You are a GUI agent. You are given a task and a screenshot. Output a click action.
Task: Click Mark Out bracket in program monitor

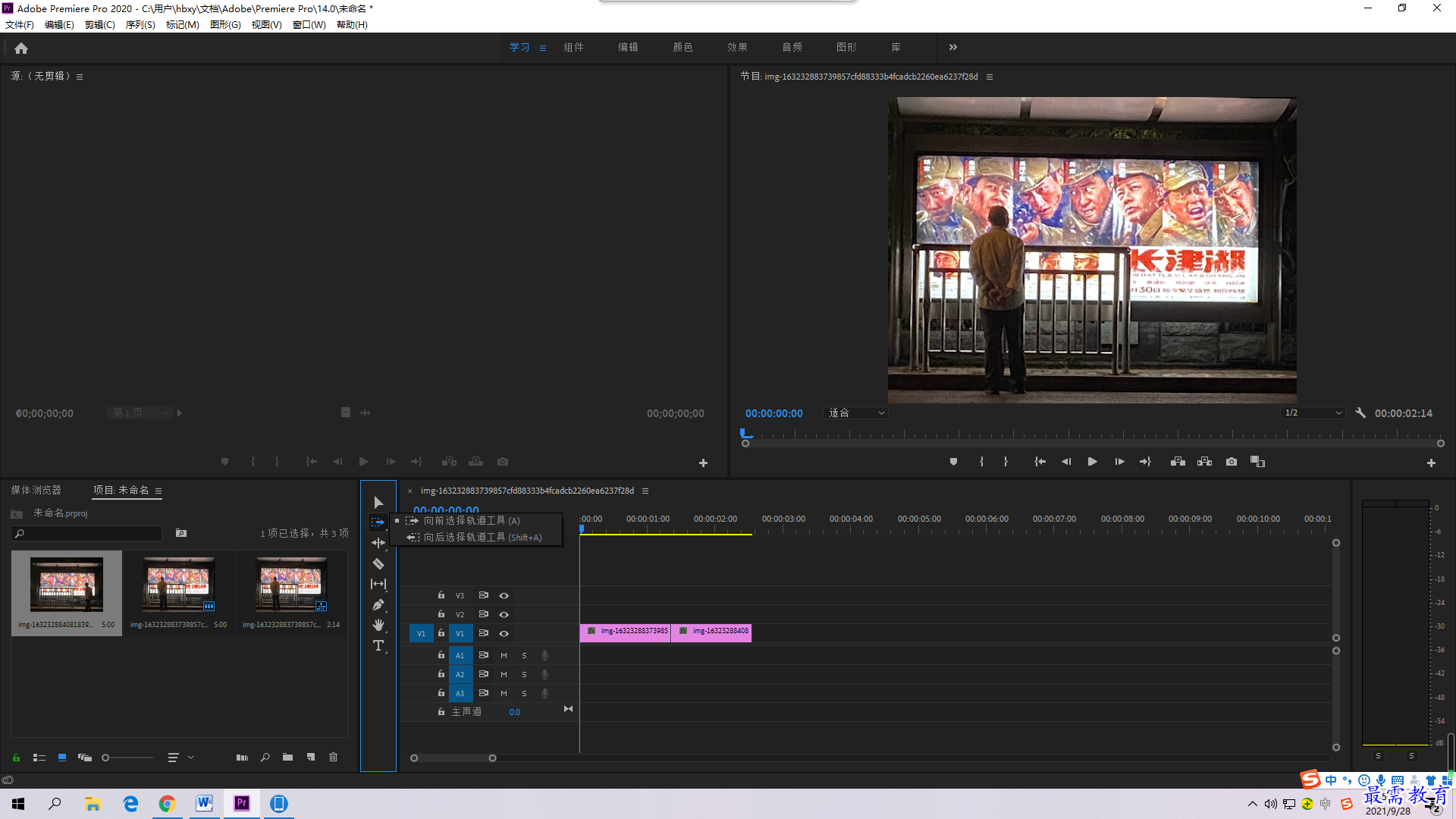[1006, 461]
